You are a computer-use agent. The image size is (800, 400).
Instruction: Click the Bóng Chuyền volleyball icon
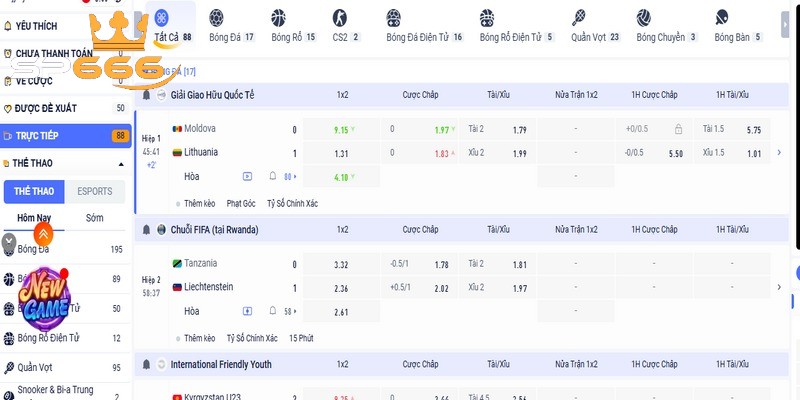click(645, 17)
